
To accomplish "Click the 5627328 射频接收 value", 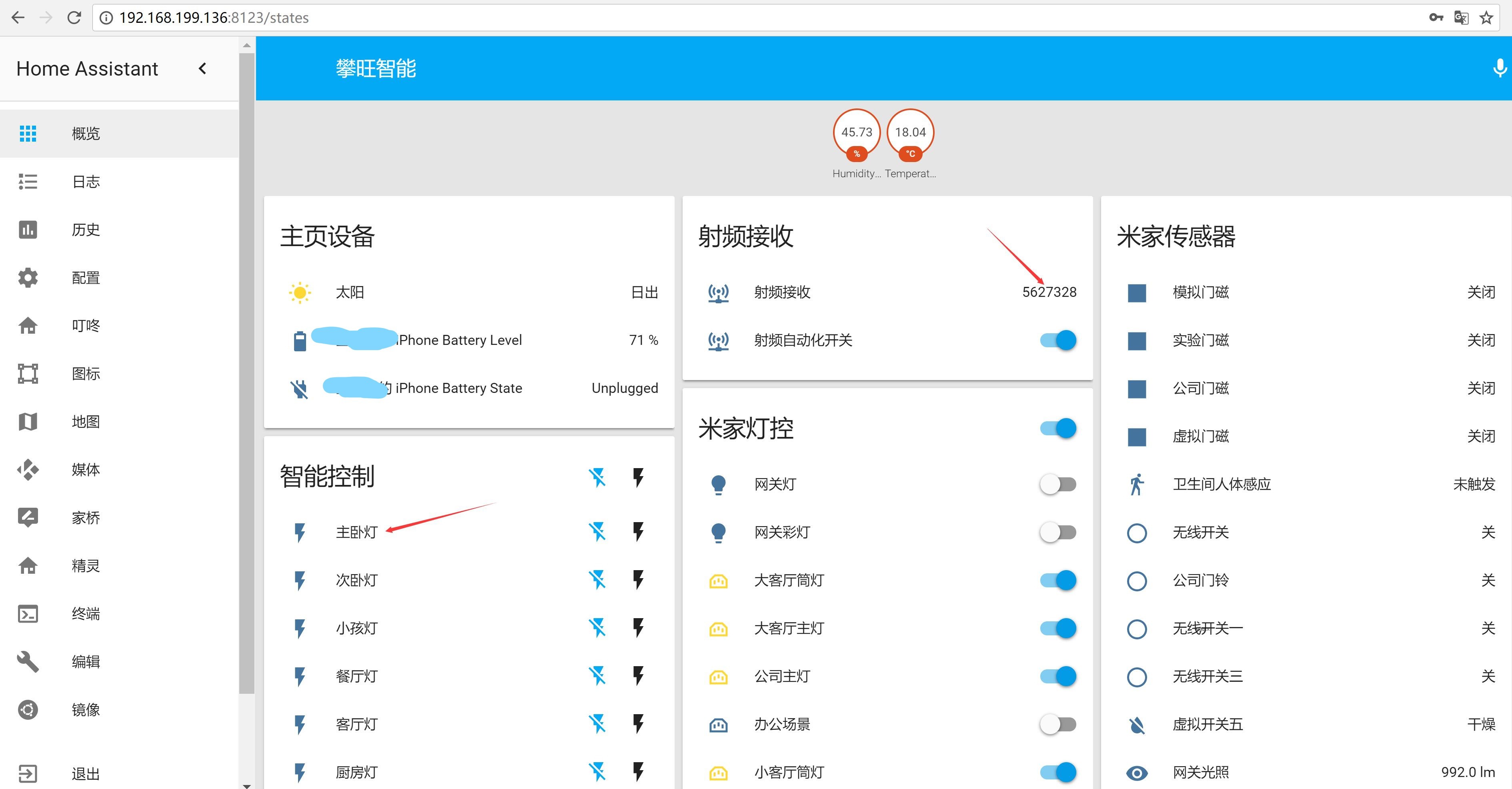I will click(1049, 292).
